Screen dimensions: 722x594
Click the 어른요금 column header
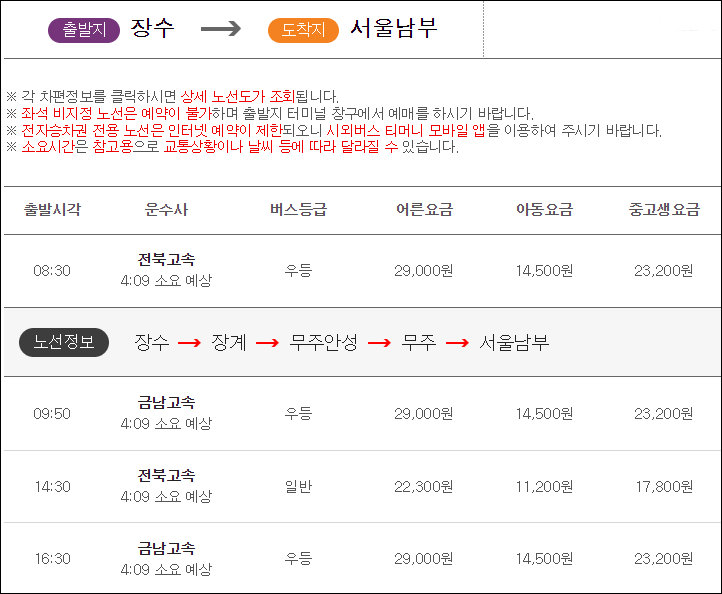click(x=425, y=210)
